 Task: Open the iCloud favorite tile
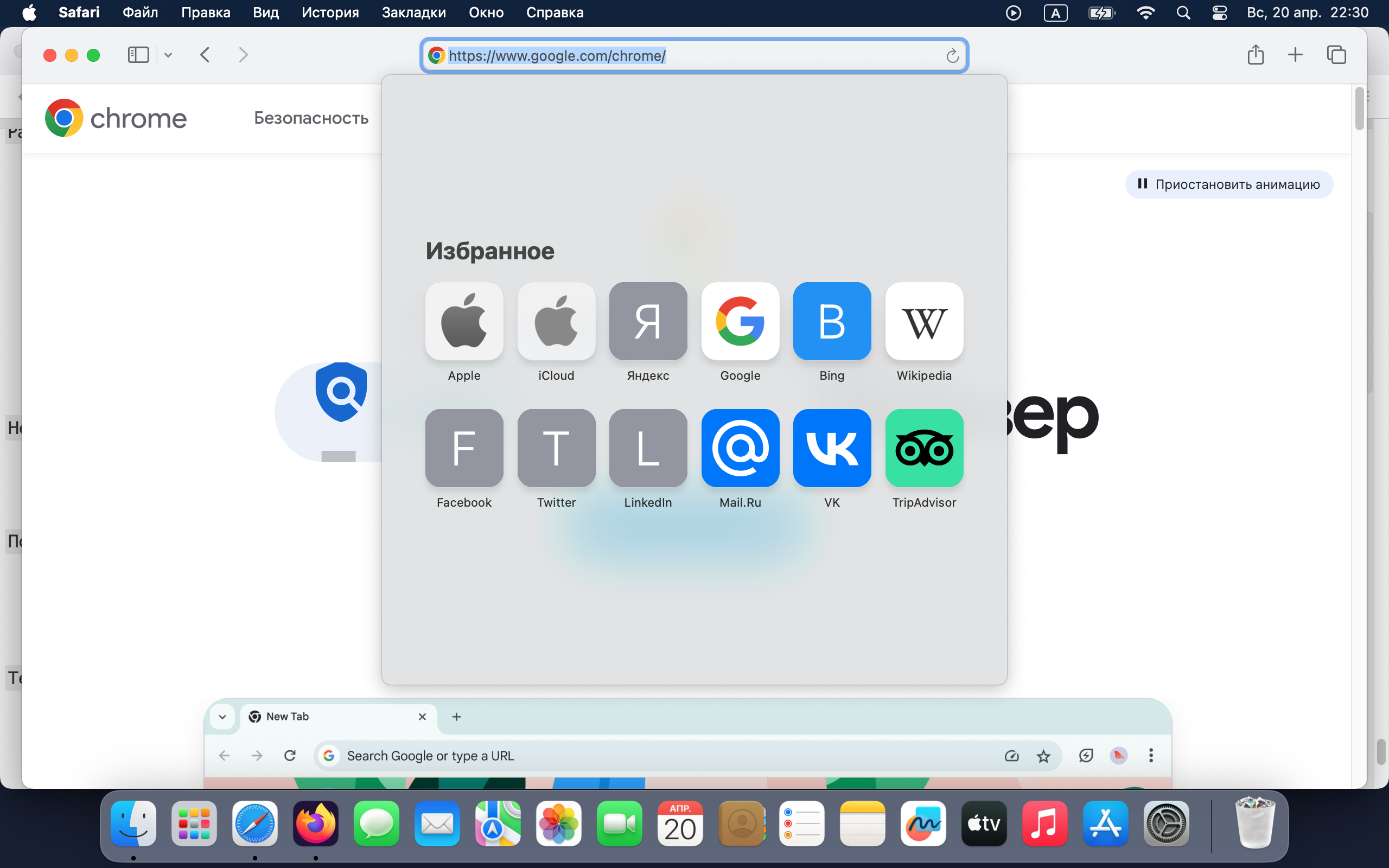click(x=556, y=321)
